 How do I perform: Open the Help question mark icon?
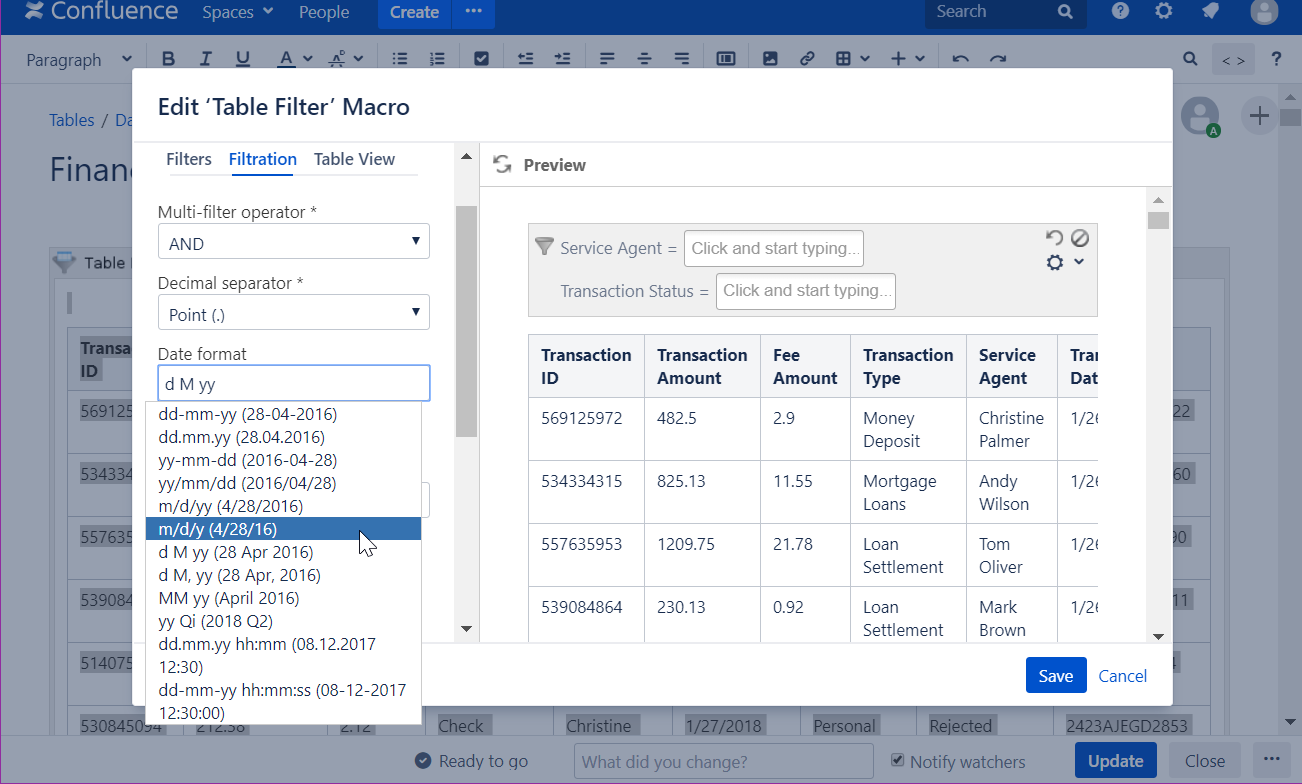(1120, 12)
